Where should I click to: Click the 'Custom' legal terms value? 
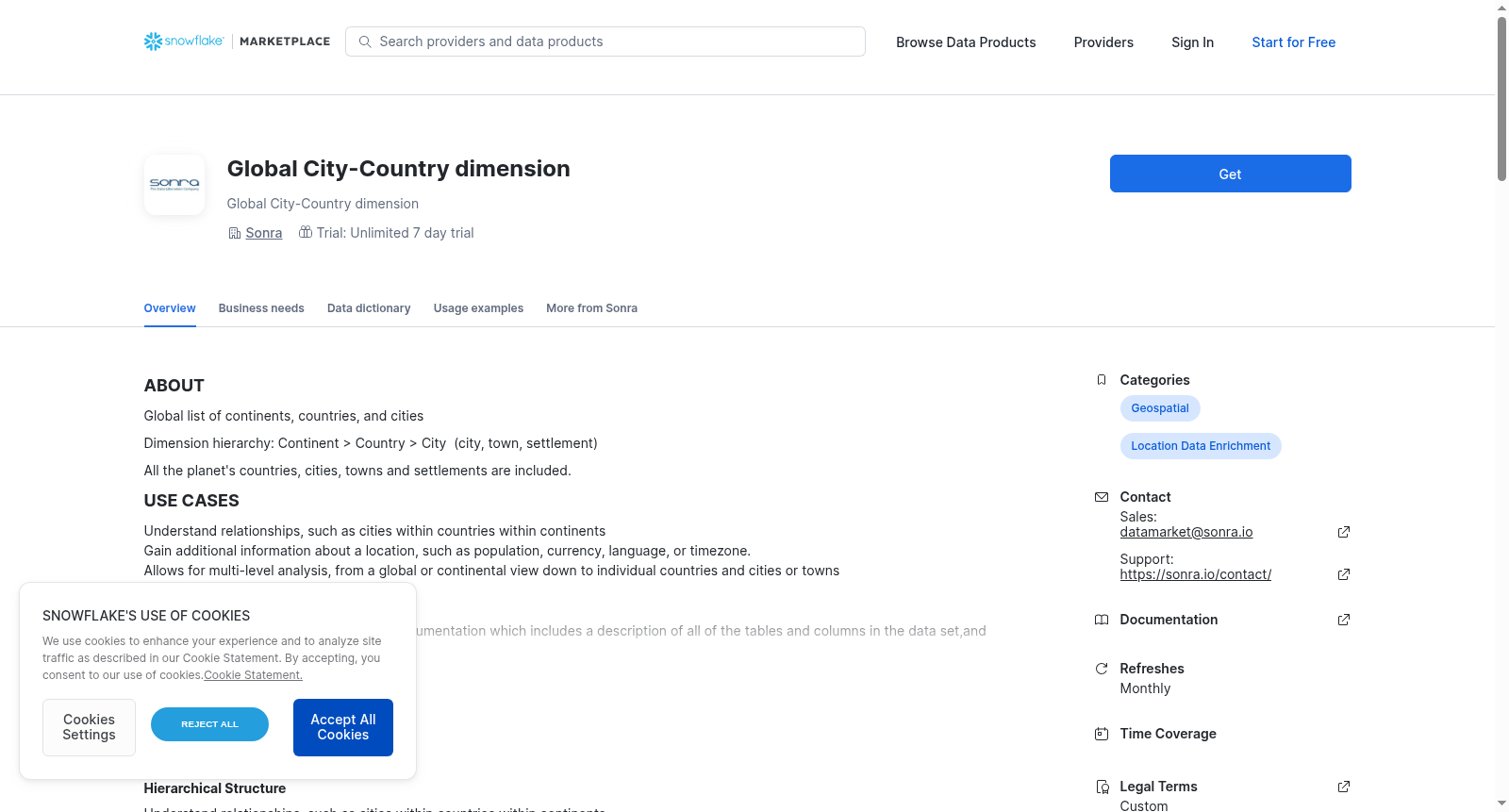(1144, 806)
